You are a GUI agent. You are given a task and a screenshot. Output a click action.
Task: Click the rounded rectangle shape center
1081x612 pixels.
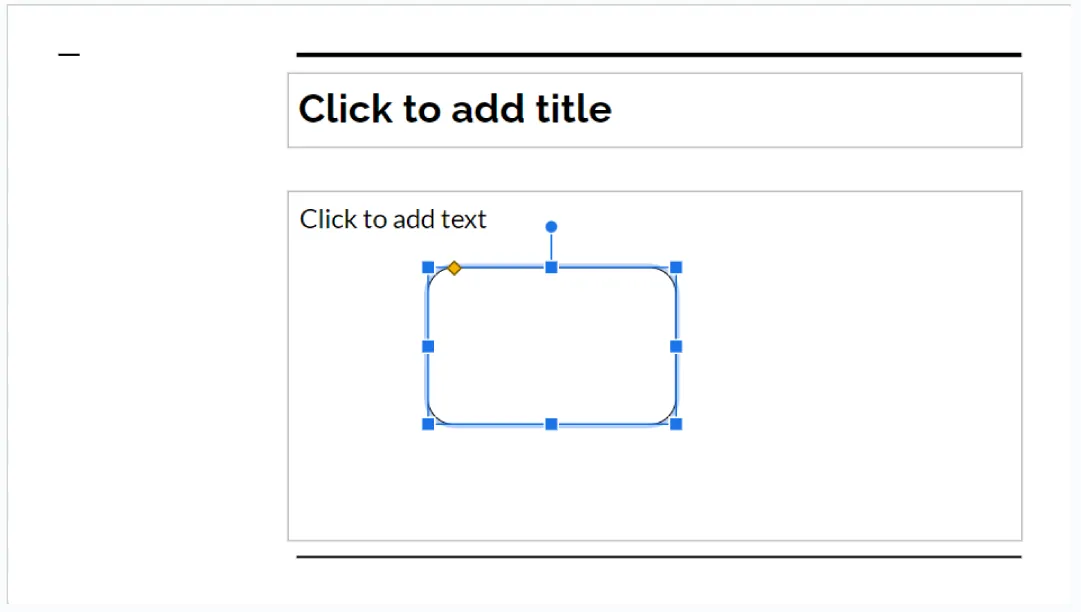point(552,345)
